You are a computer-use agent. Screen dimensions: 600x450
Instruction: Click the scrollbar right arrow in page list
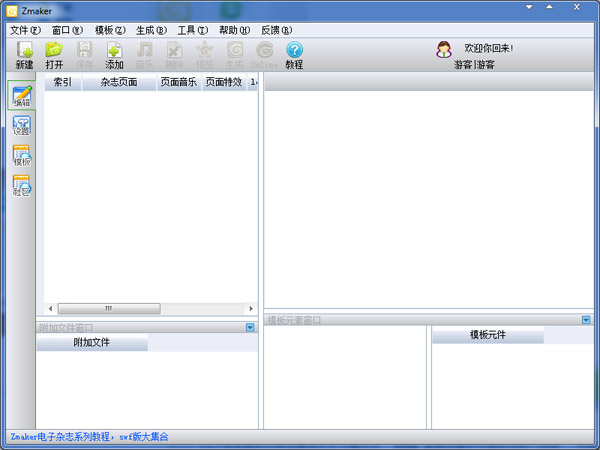pos(252,308)
